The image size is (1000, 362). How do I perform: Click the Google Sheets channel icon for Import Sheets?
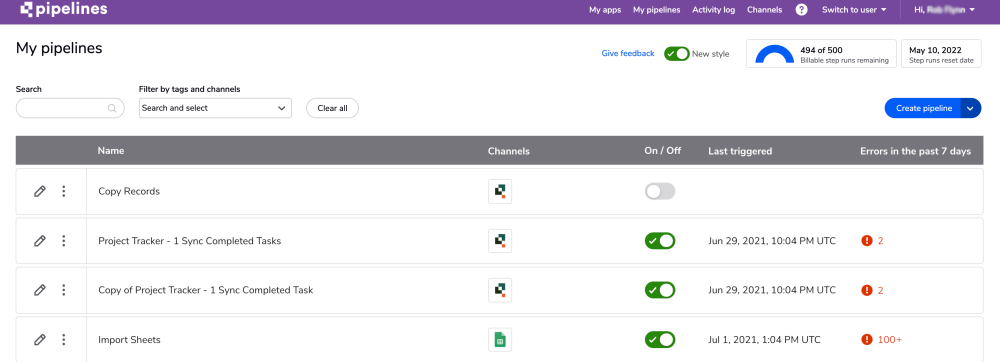pyautogui.click(x=500, y=340)
